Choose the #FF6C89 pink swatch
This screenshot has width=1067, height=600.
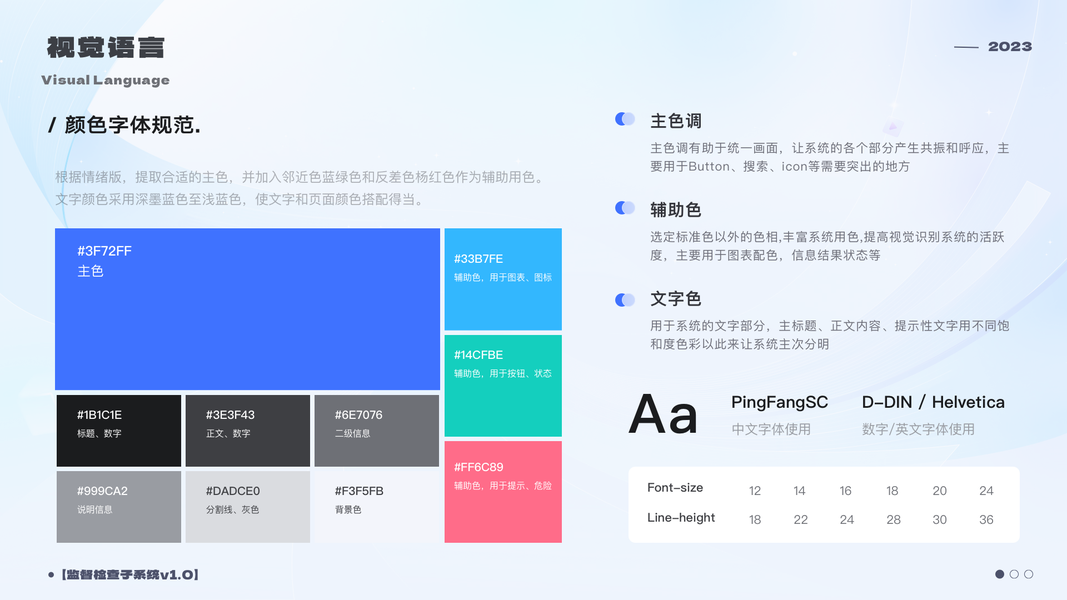coord(503,492)
